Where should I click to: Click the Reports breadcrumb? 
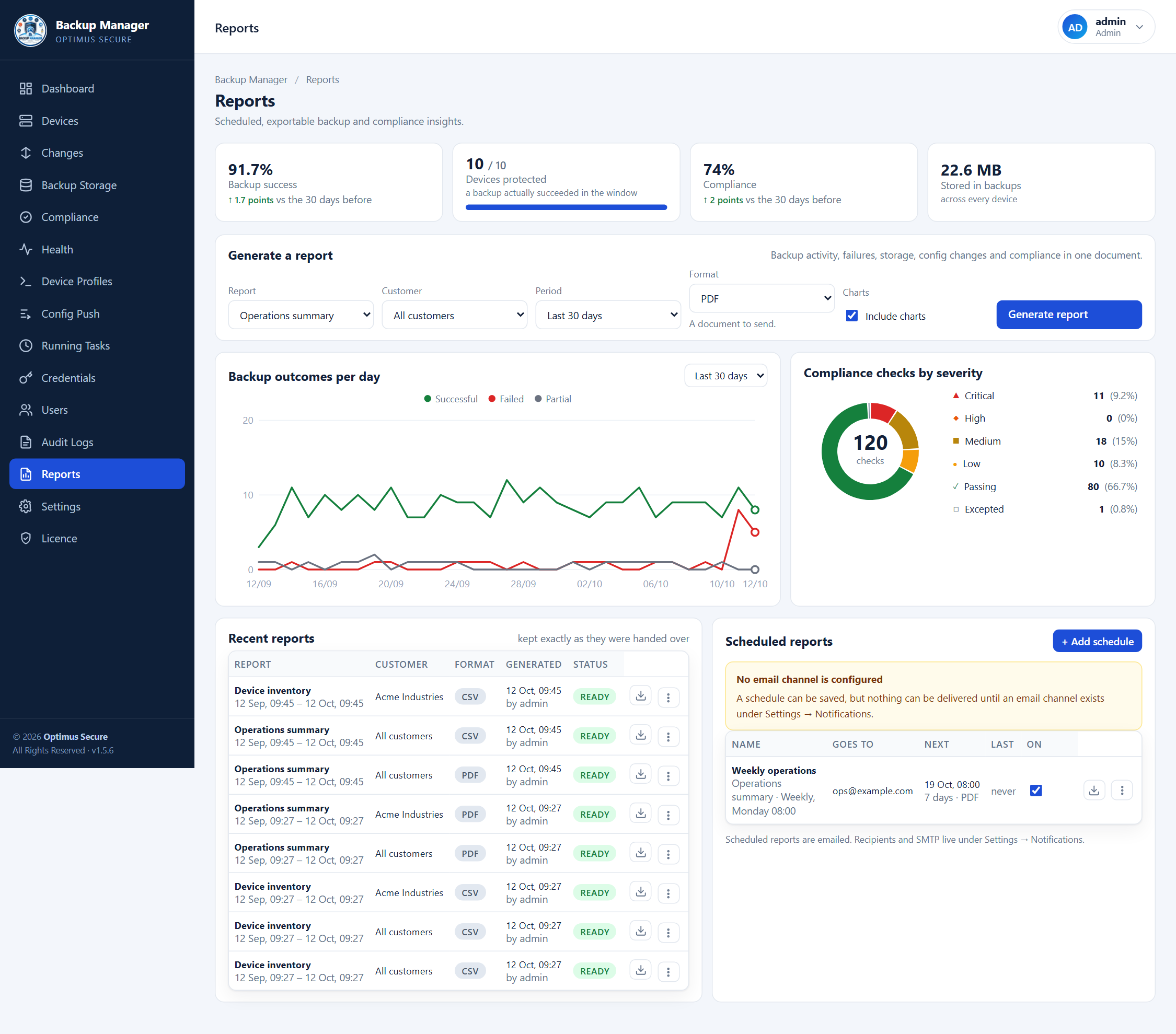coord(322,79)
